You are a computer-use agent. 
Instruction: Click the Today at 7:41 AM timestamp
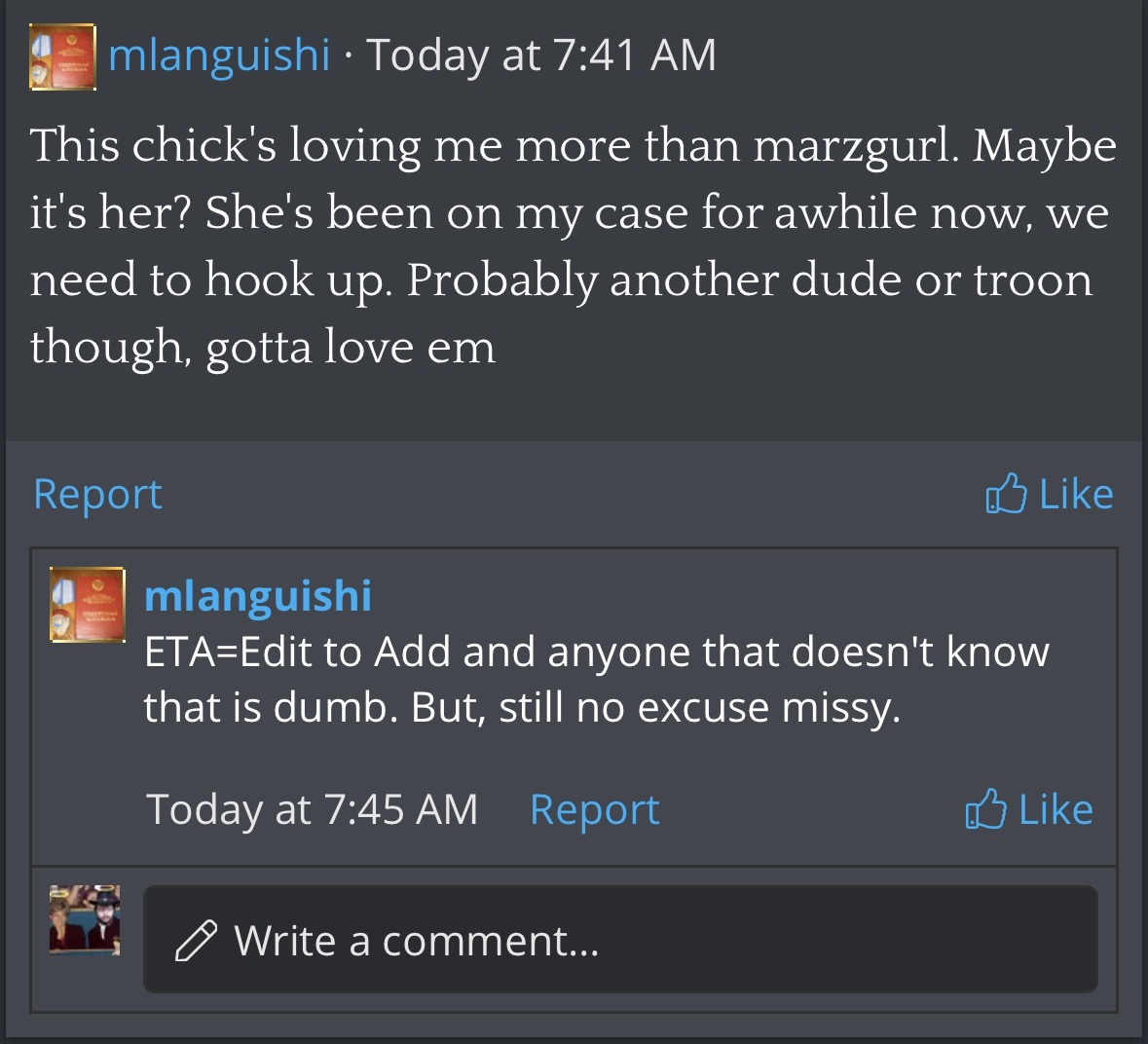point(541,56)
